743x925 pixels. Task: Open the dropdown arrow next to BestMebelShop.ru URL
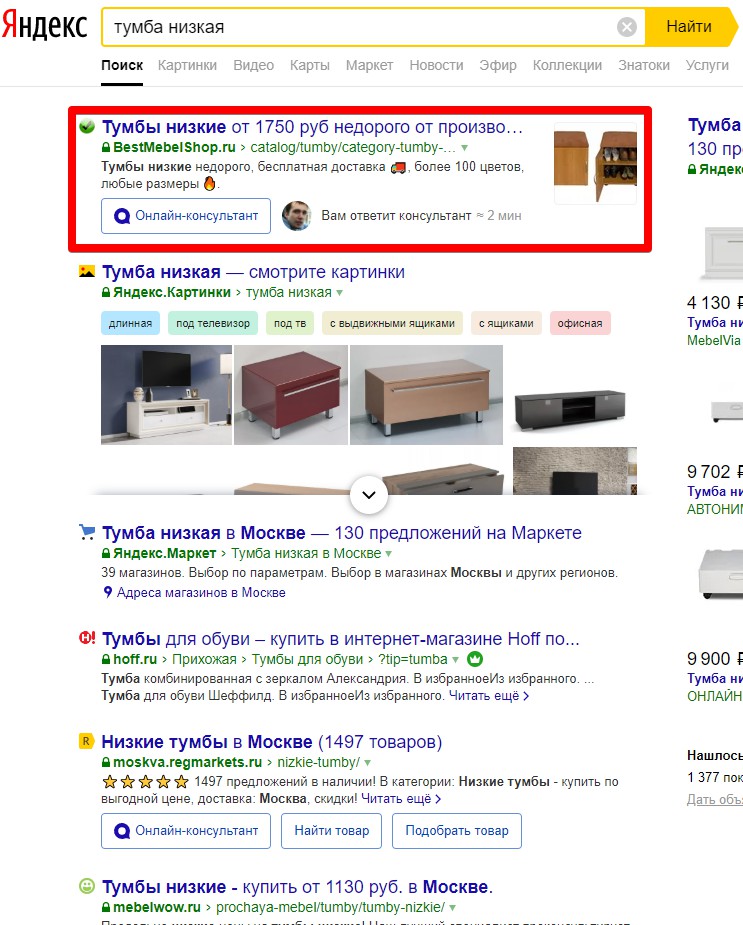point(464,147)
